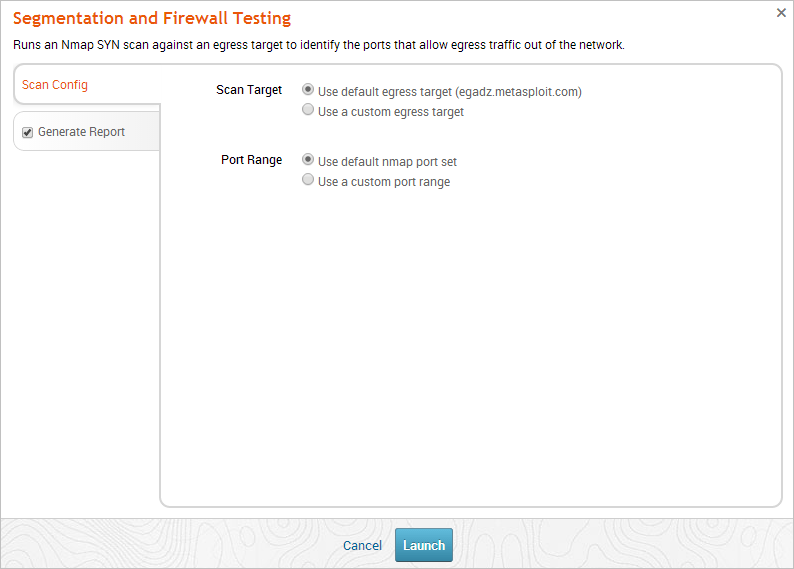Click the Nmap SYN scan description text
The image size is (794, 569).
(x=318, y=45)
